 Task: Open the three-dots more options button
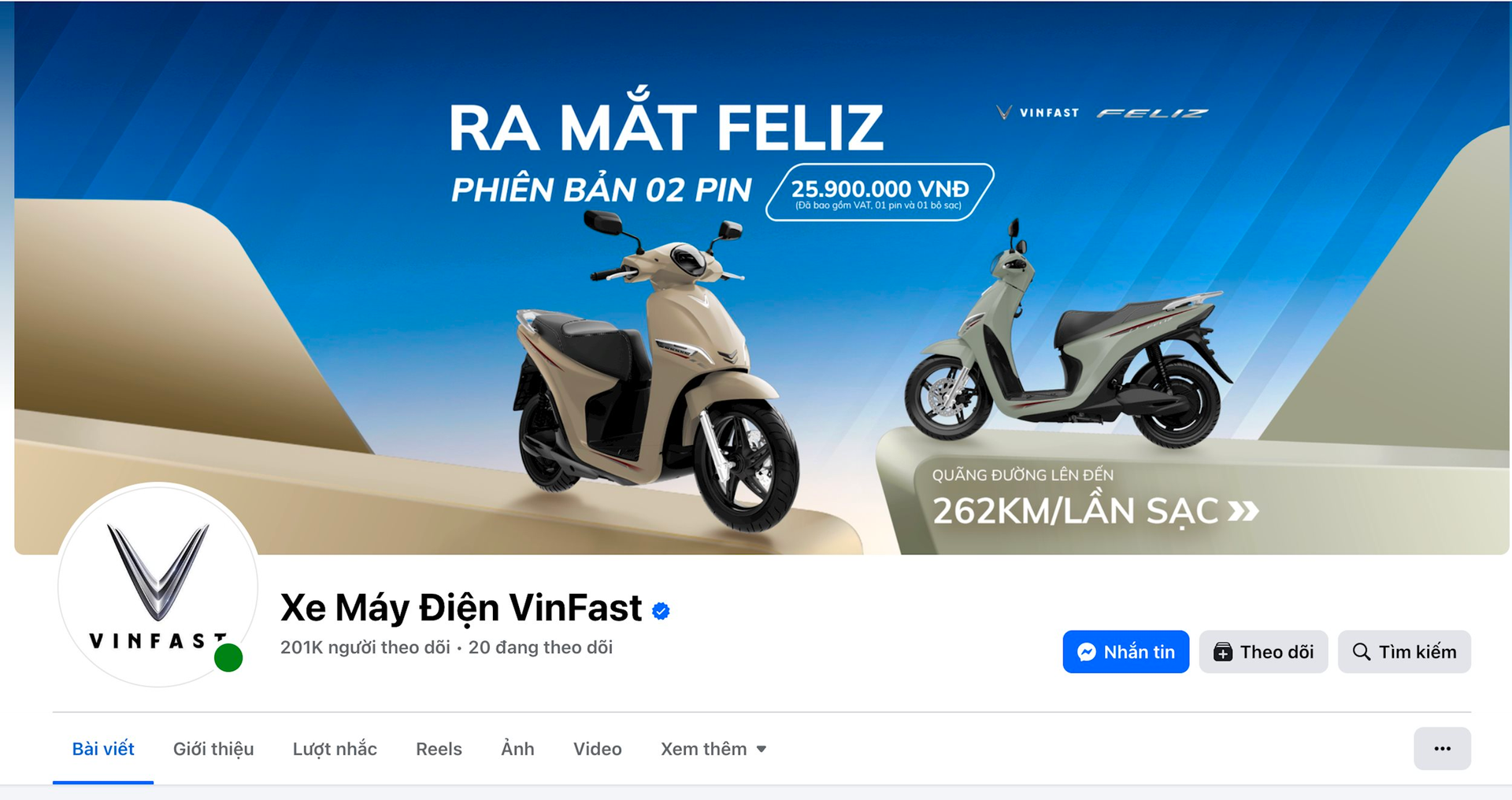tap(1442, 749)
